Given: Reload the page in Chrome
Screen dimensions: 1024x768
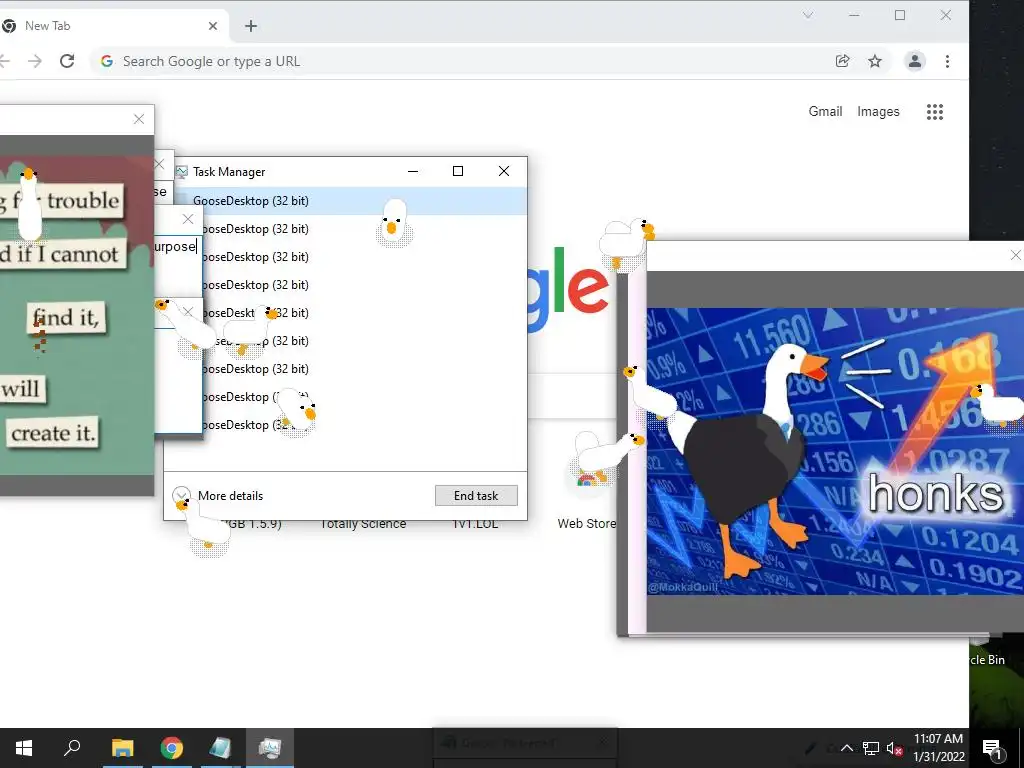Looking at the screenshot, I should pos(67,61).
